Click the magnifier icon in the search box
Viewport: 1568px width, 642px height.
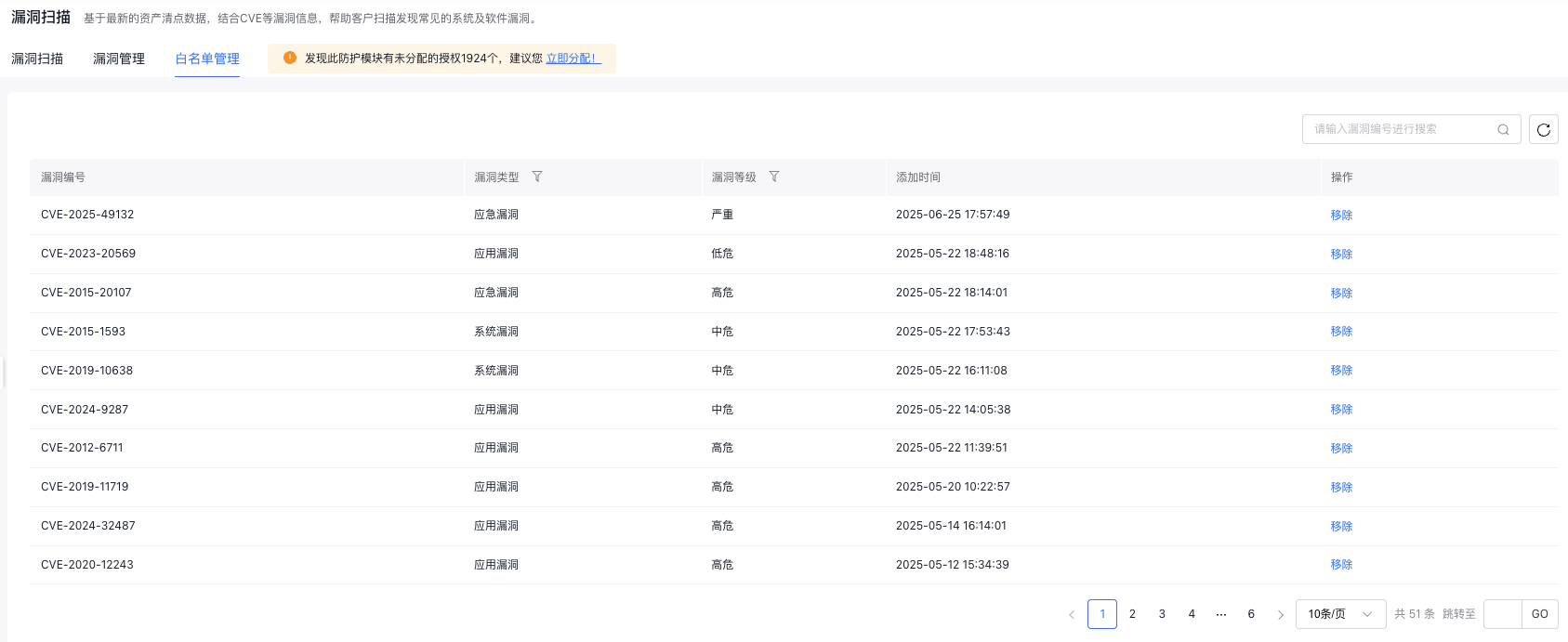[x=1503, y=129]
